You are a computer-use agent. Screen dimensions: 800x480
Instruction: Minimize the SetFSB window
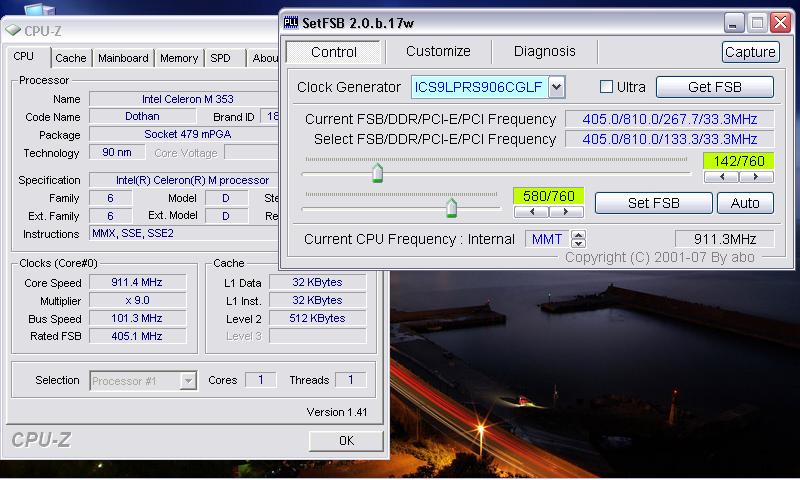pyautogui.click(x=733, y=23)
